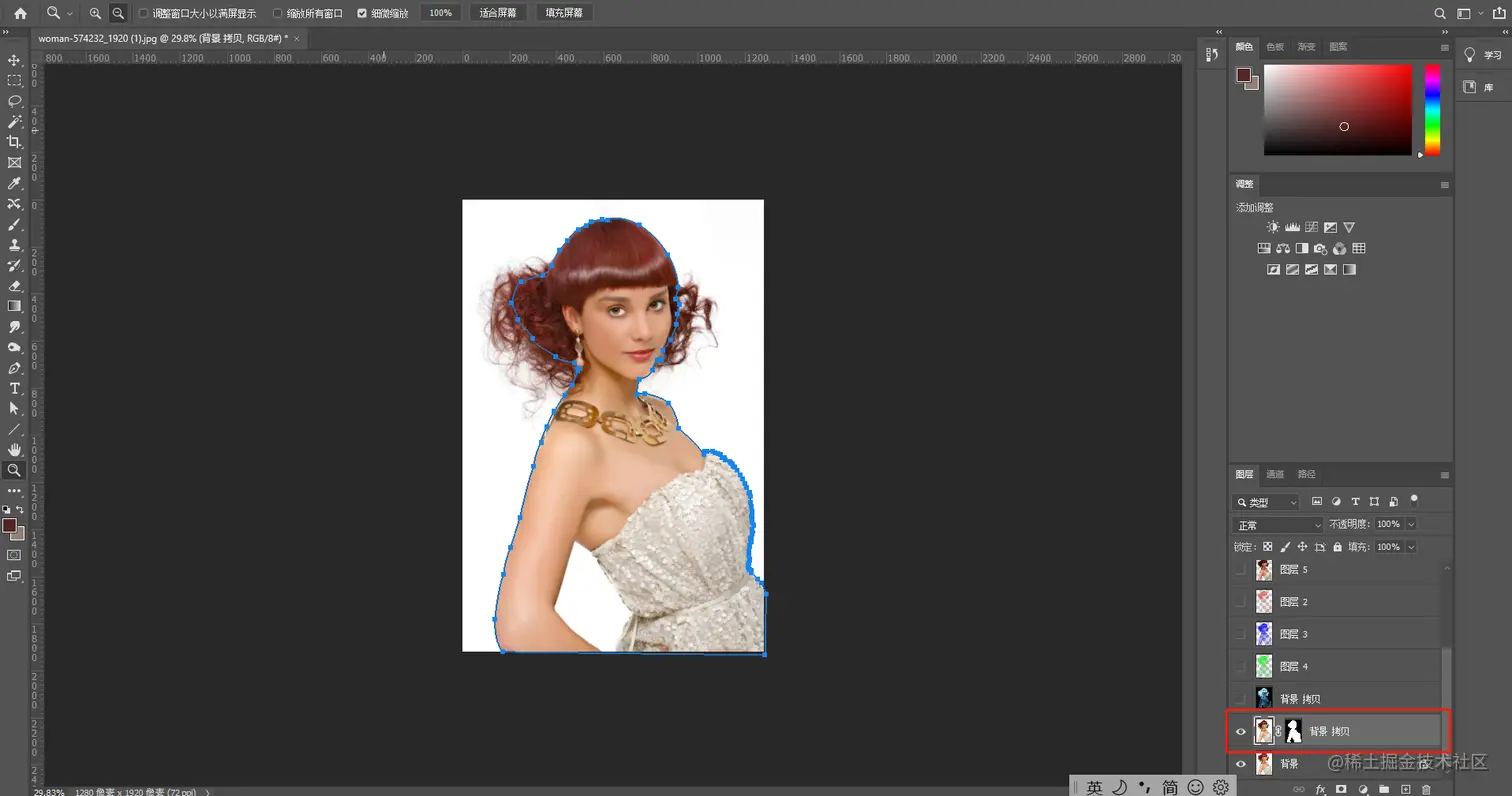
Task: Show the 图层 5 layer
Action: 1241,570
